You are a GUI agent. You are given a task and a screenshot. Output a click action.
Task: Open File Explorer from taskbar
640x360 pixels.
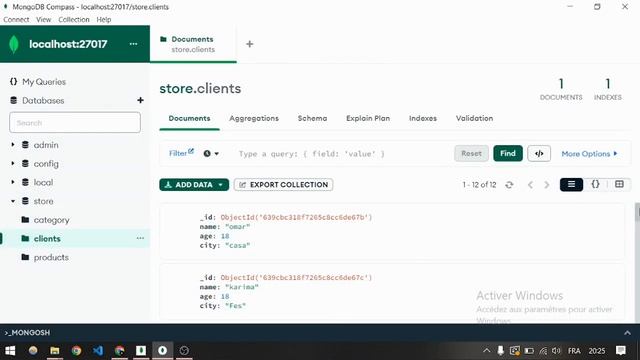click(x=55, y=351)
